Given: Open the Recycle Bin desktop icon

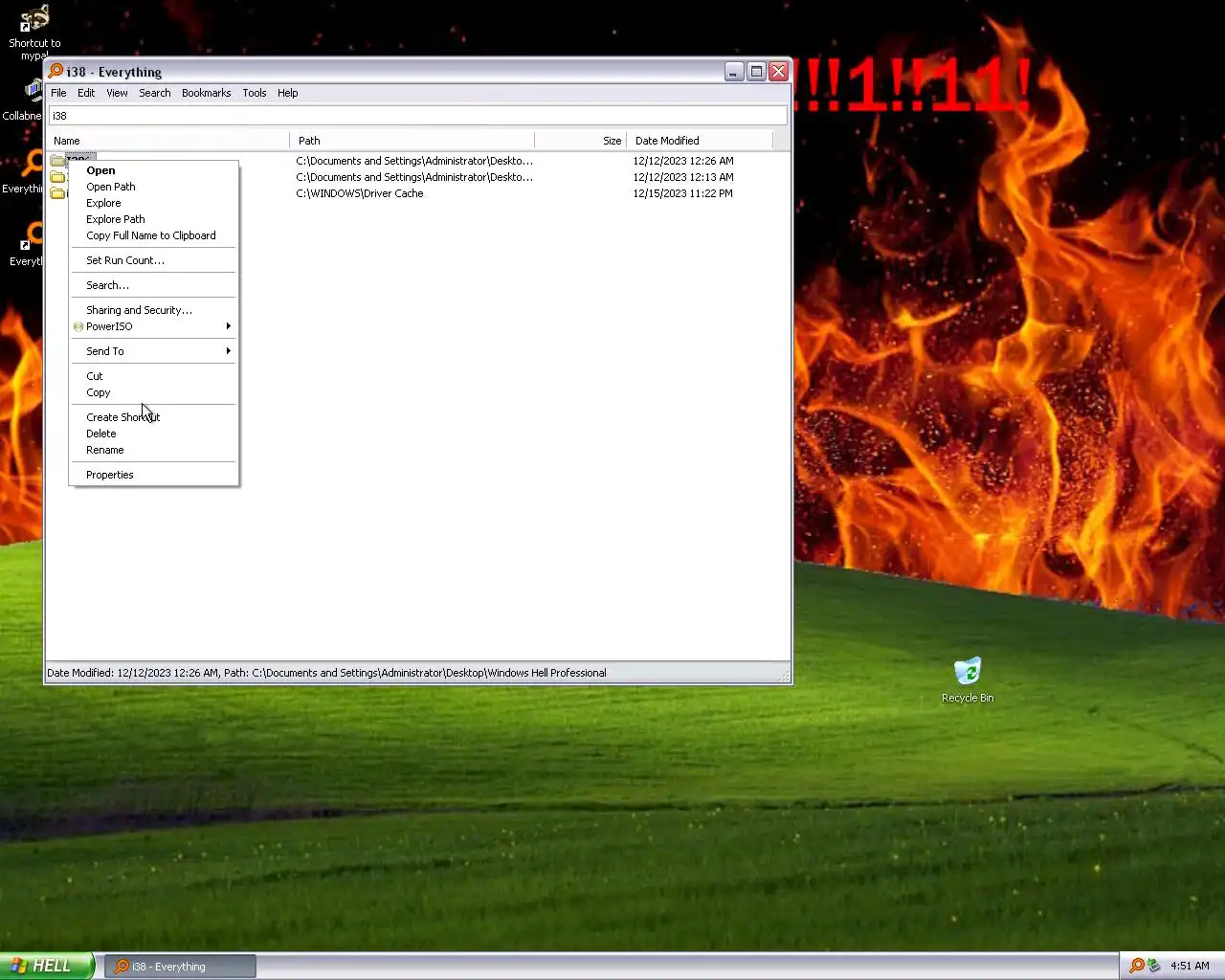Looking at the screenshot, I should 968,671.
